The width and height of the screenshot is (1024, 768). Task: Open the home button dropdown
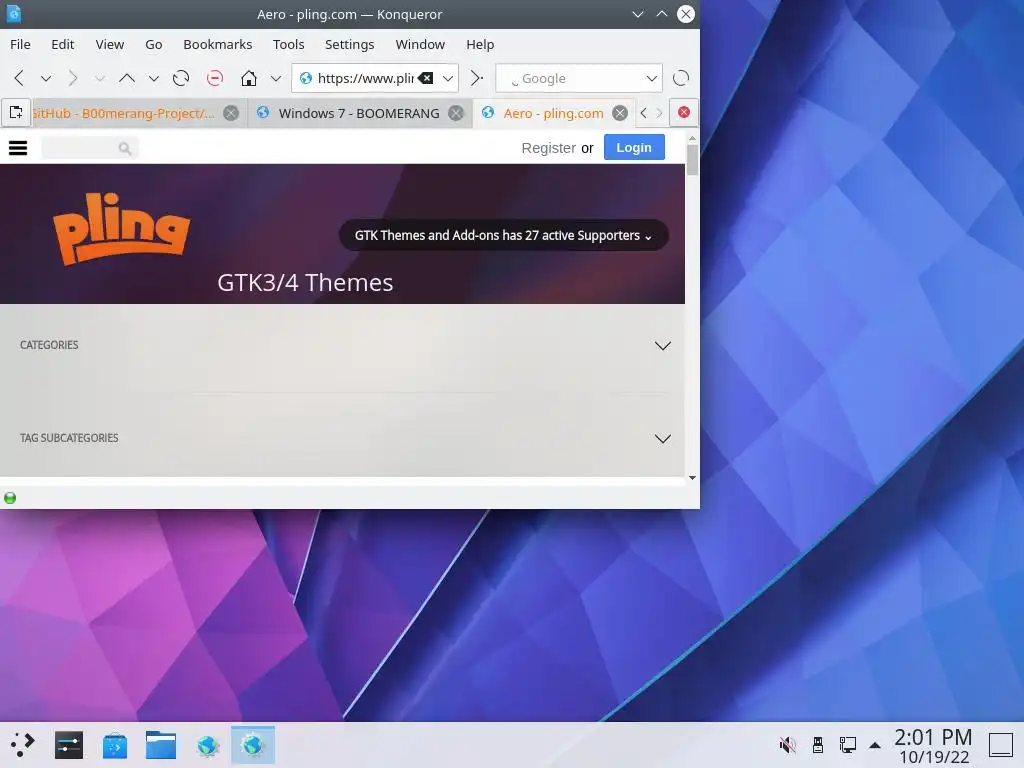click(x=276, y=78)
